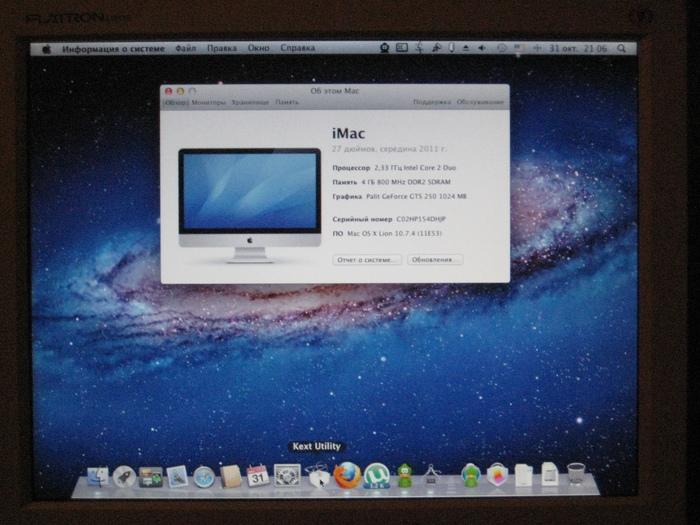Image resolution: width=700 pixels, height=525 pixels.
Task: Launch Safari compass icon in Dock
Action: (x=204, y=477)
